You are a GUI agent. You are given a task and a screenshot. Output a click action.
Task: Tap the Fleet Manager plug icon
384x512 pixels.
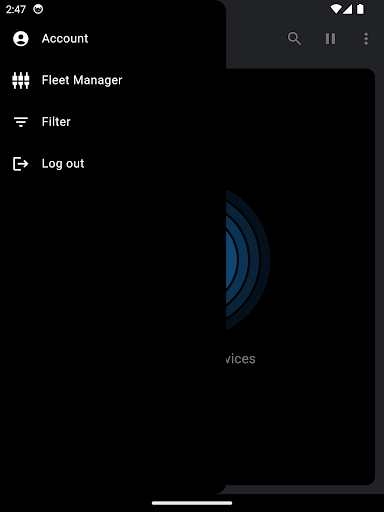coord(21,80)
